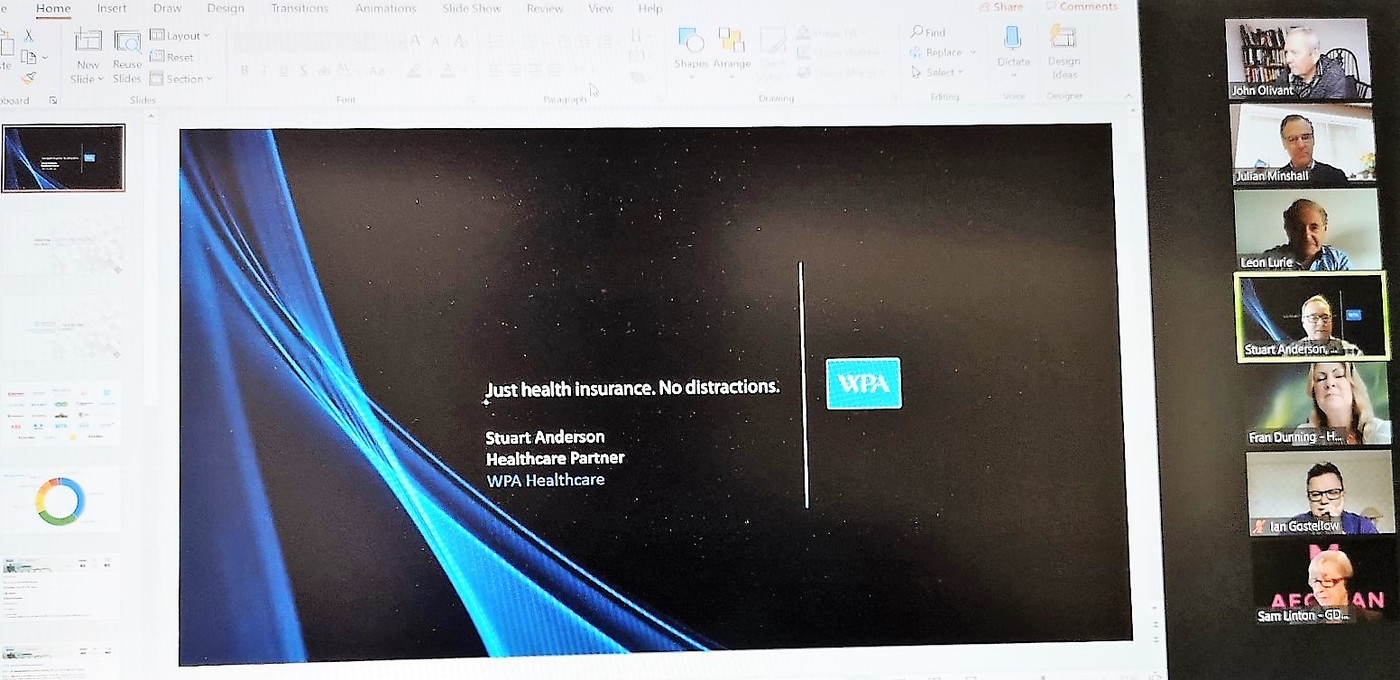The image size is (1400, 680).
Task: Click the text Highlight Color icon
Action: click(x=412, y=70)
